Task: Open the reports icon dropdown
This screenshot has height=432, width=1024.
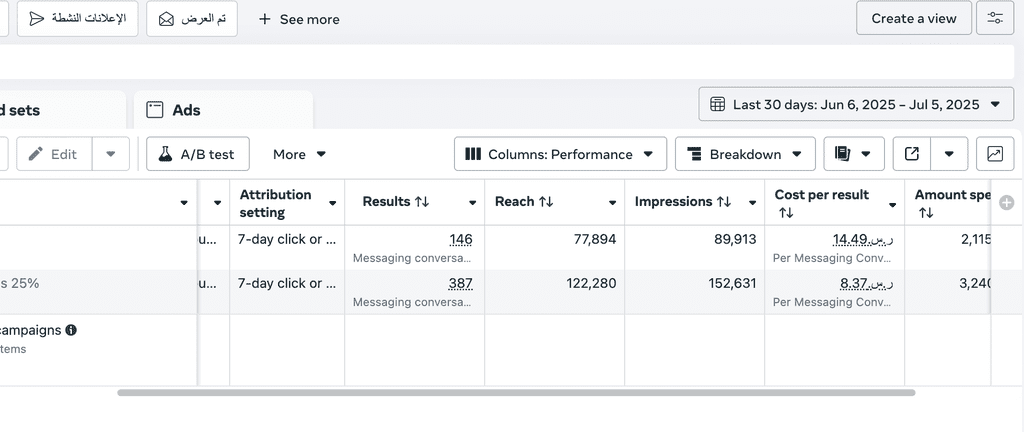Action: click(854, 154)
